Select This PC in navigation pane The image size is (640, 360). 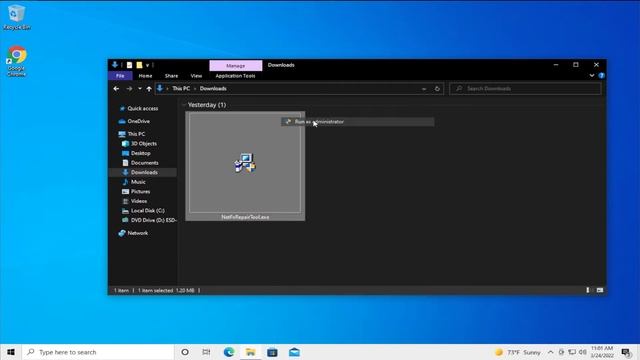pos(136,134)
